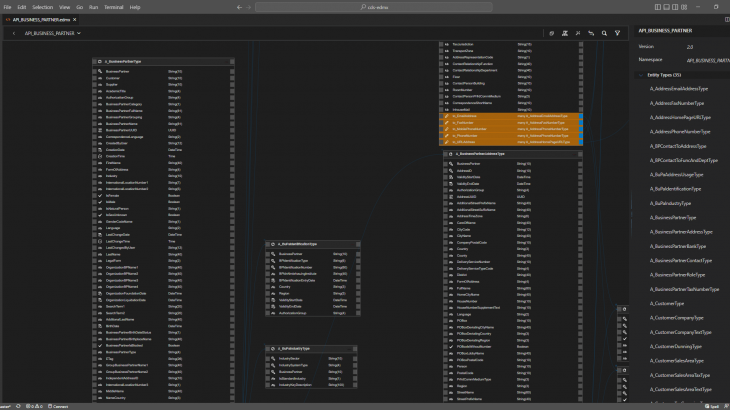Select A_BuPaIdentificationType in the entity list

675,189
